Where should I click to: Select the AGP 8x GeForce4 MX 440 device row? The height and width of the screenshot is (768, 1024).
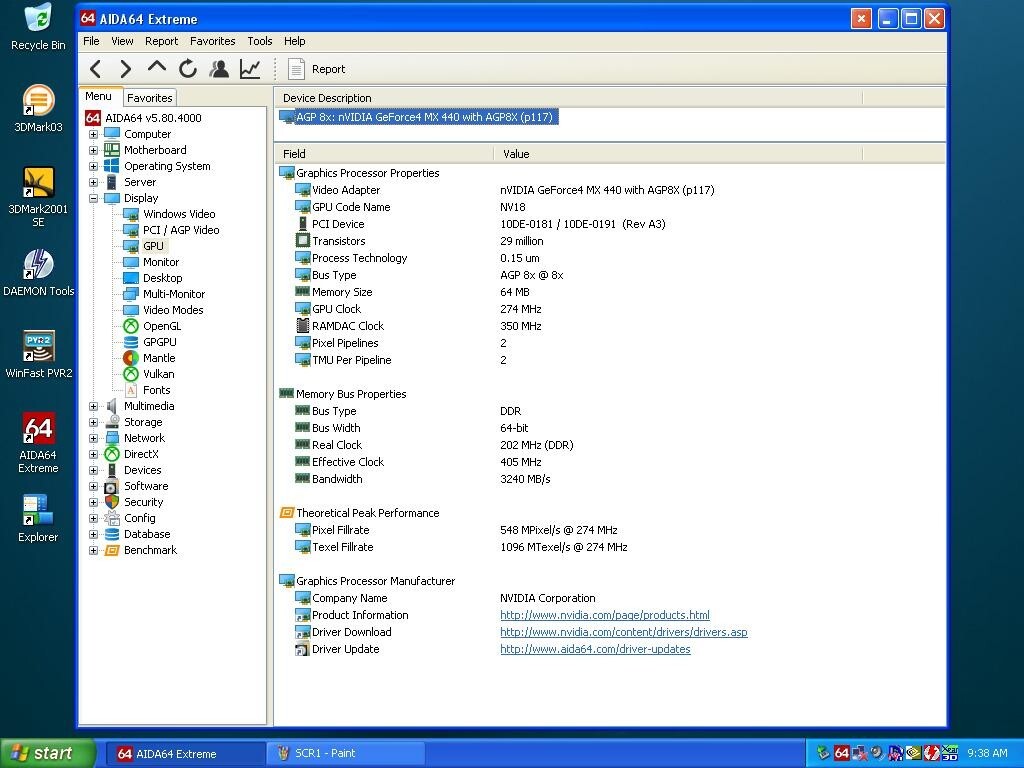[419, 117]
